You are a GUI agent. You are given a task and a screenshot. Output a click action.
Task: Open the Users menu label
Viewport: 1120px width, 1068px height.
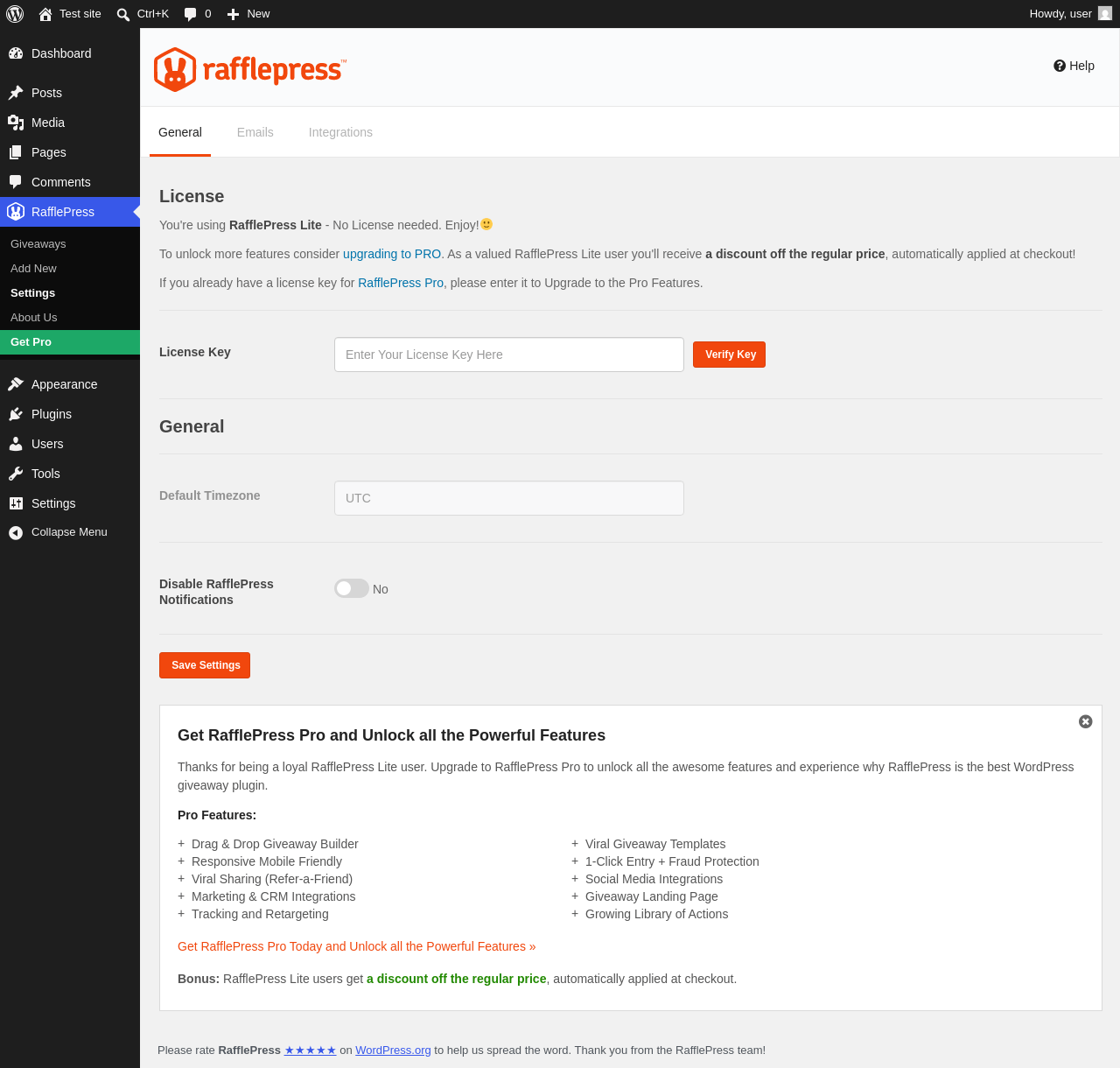[47, 444]
